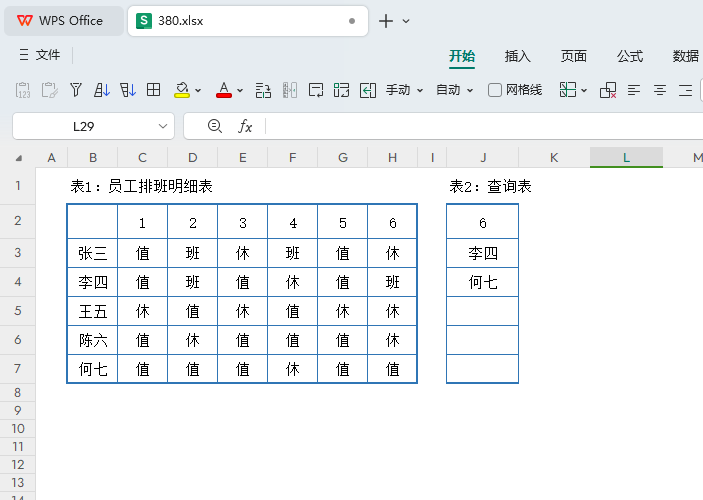Click the cell borders grid icon
This screenshot has width=703, height=500.
pyautogui.click(x=154, y=90)
